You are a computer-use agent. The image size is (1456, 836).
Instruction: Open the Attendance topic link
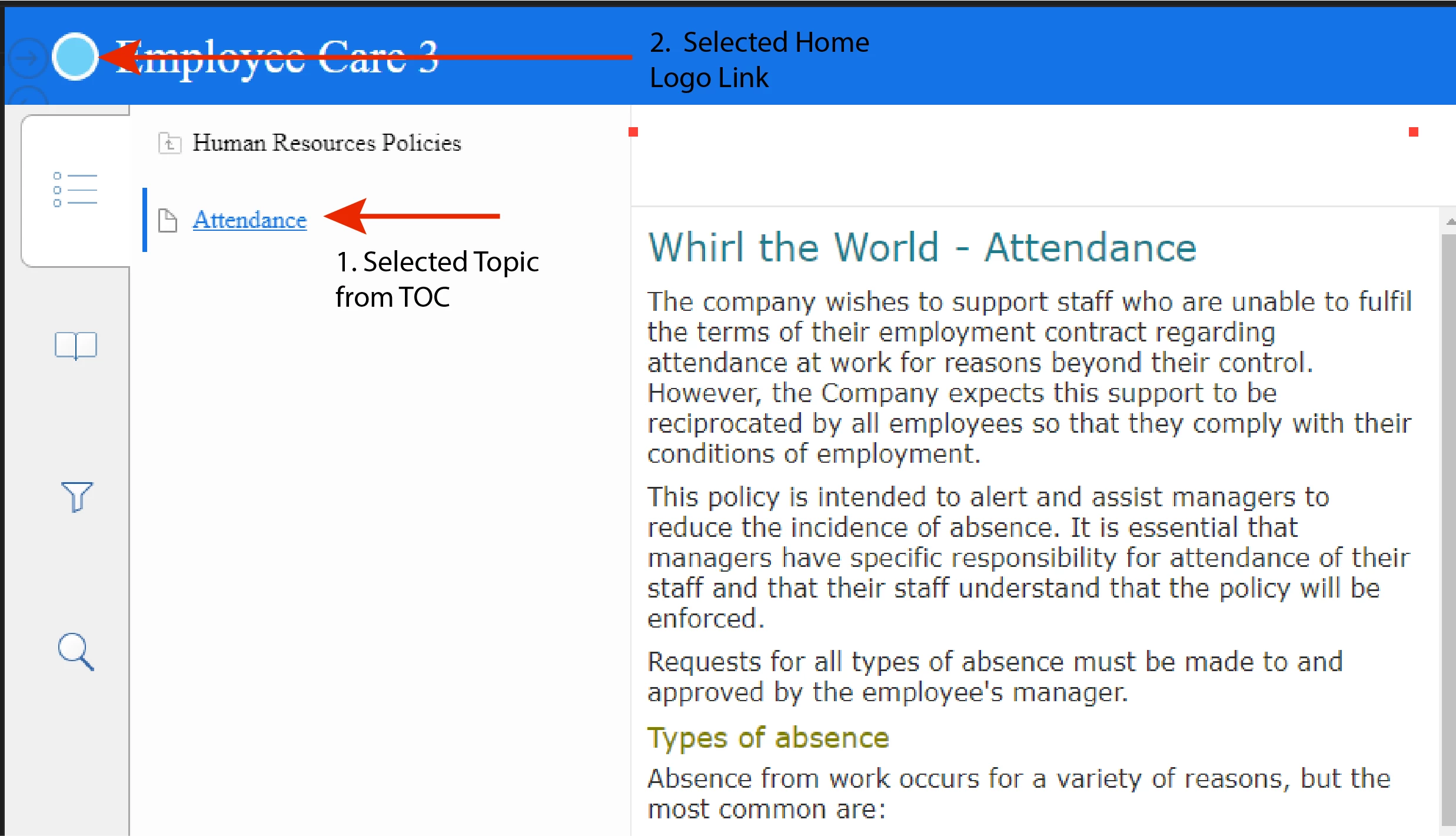pyautogui.click(x=250, y=220)
